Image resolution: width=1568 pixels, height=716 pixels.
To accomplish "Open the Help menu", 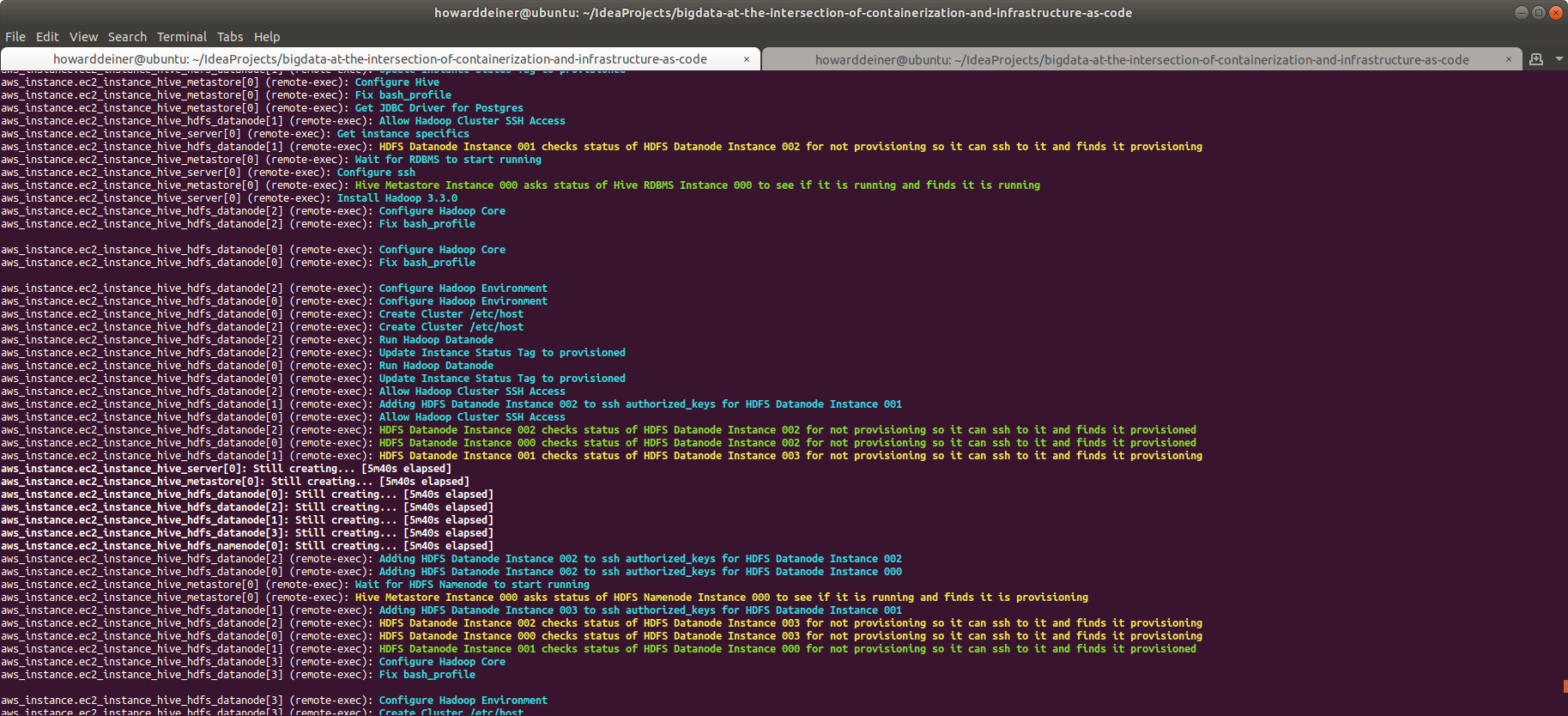I will point(267,37).
